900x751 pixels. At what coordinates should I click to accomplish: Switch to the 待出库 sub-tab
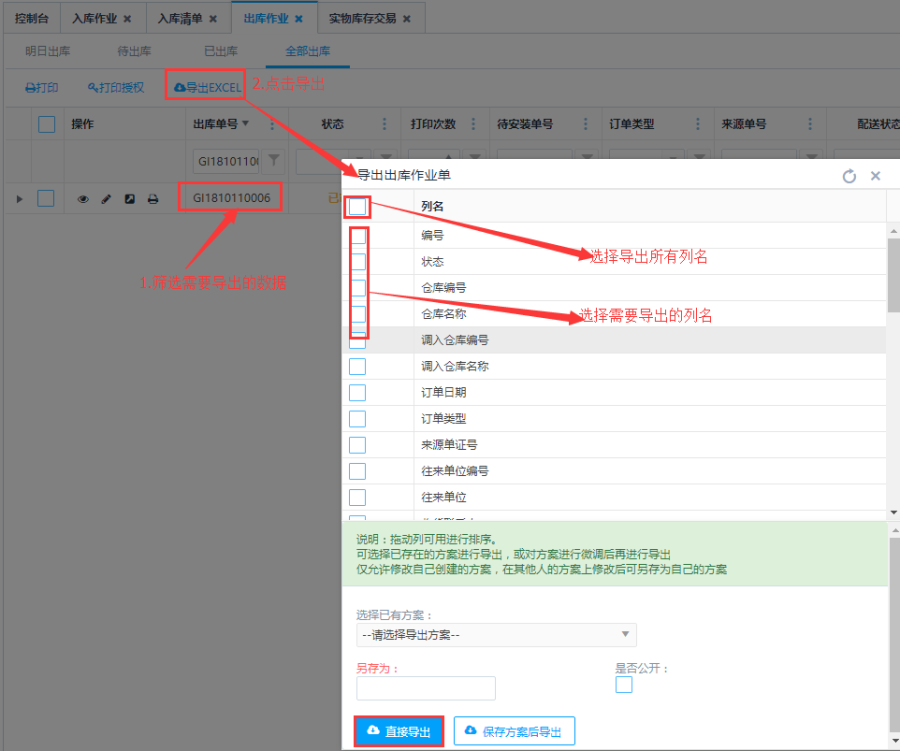134,51
